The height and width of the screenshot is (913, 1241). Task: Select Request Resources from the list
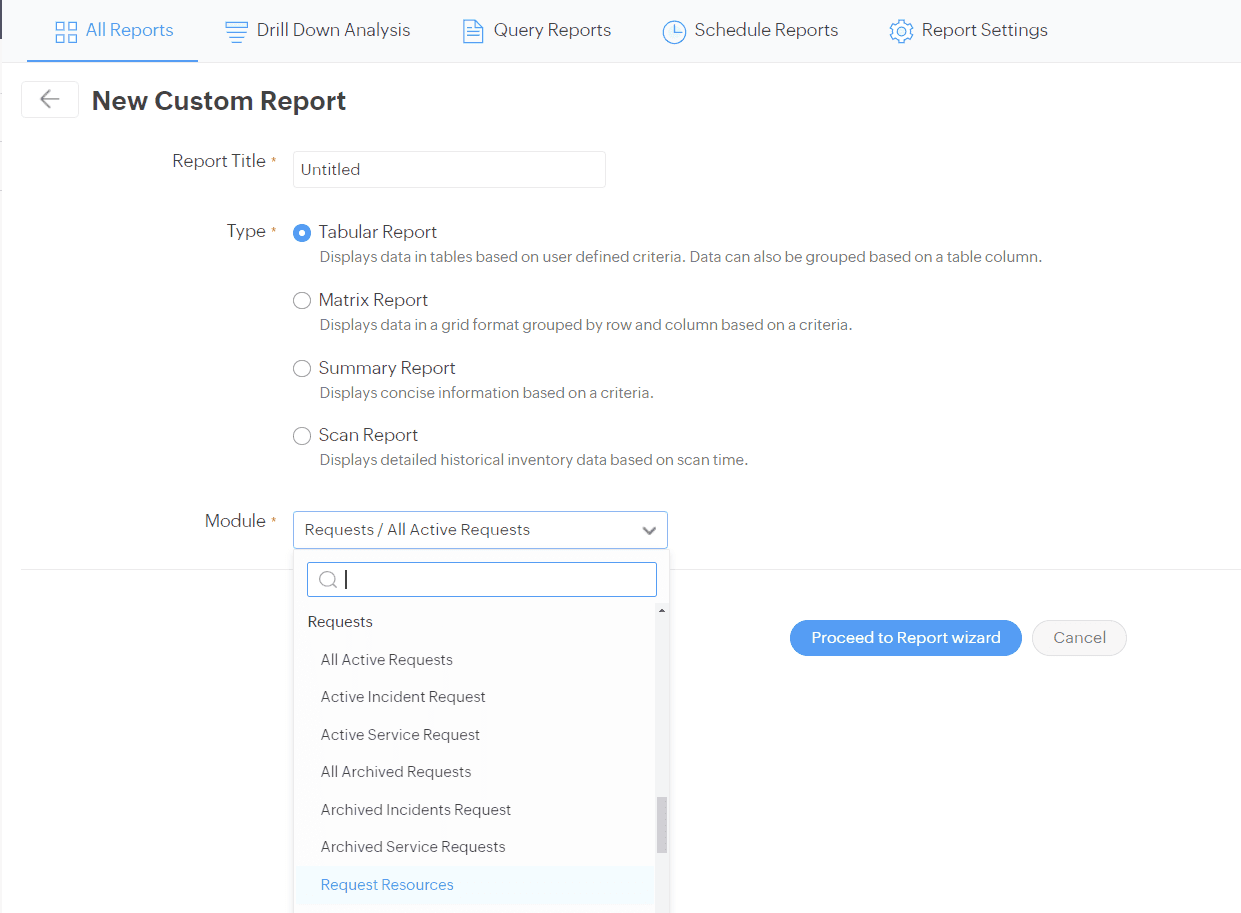point(387,884)
